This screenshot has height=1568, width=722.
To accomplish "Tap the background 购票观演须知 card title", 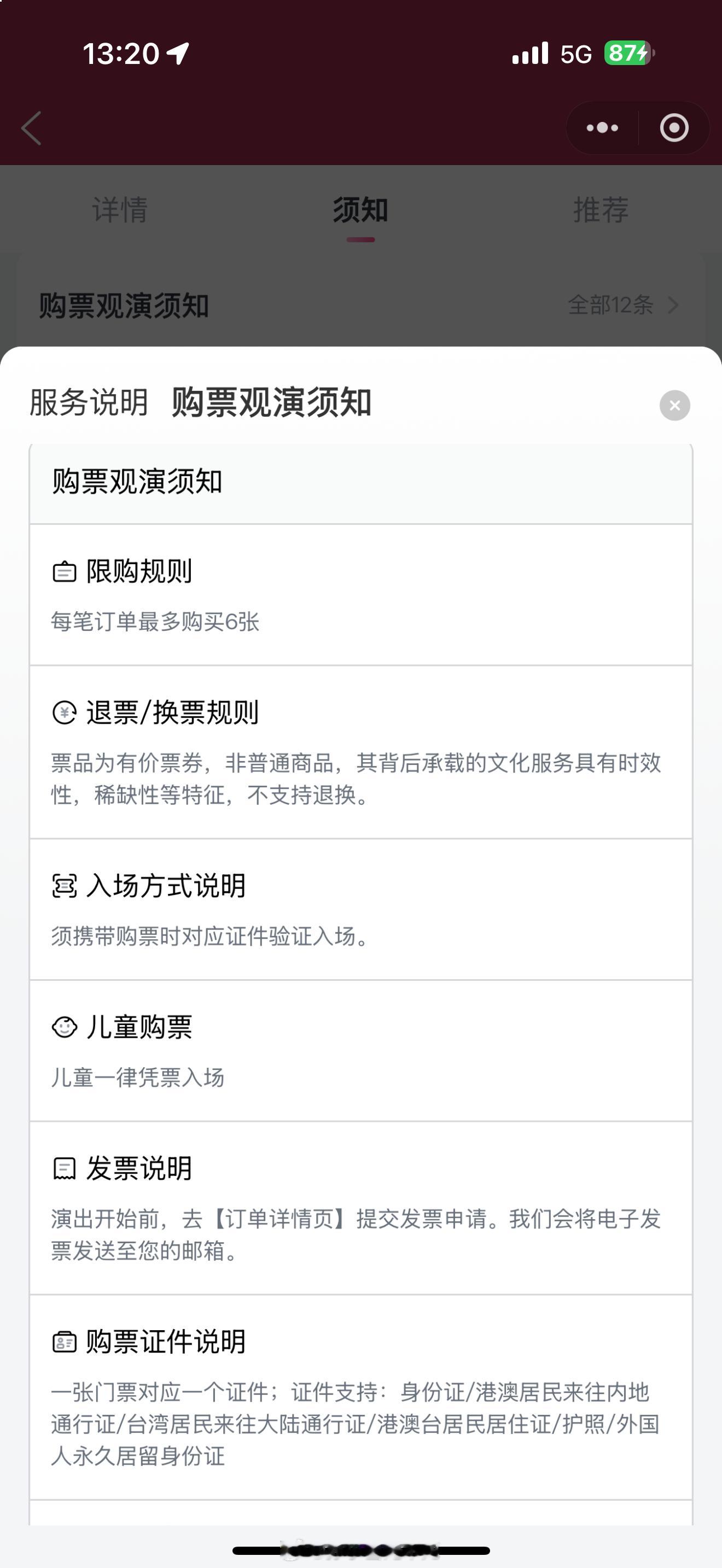I will (124, 305).
